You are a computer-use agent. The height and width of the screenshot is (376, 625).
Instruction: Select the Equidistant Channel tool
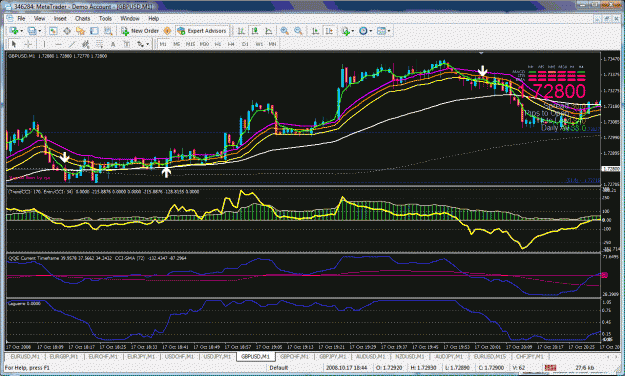pyautogui.click(x=85, y=44)
